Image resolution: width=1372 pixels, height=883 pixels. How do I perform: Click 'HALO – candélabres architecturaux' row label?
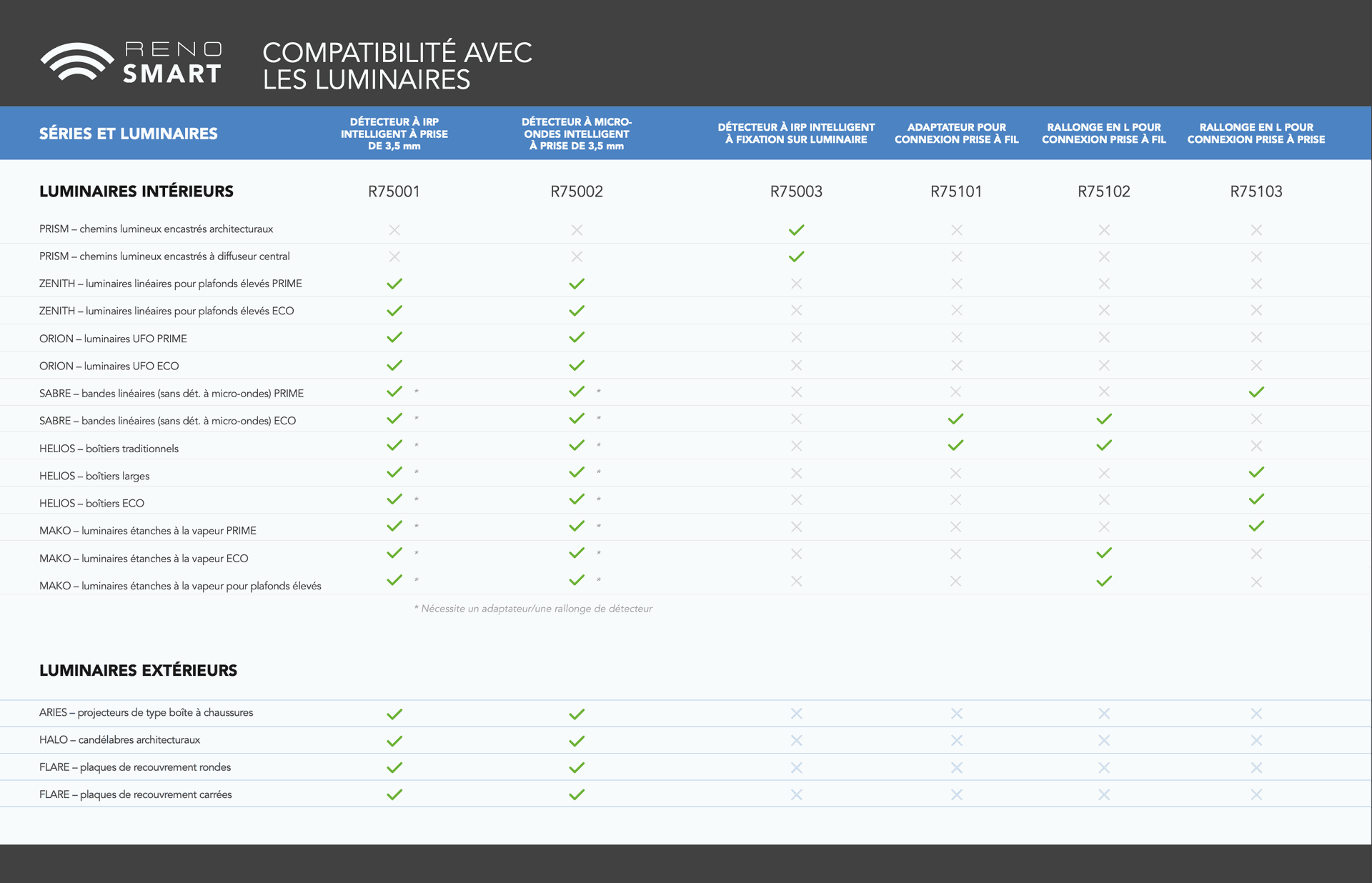119,739
